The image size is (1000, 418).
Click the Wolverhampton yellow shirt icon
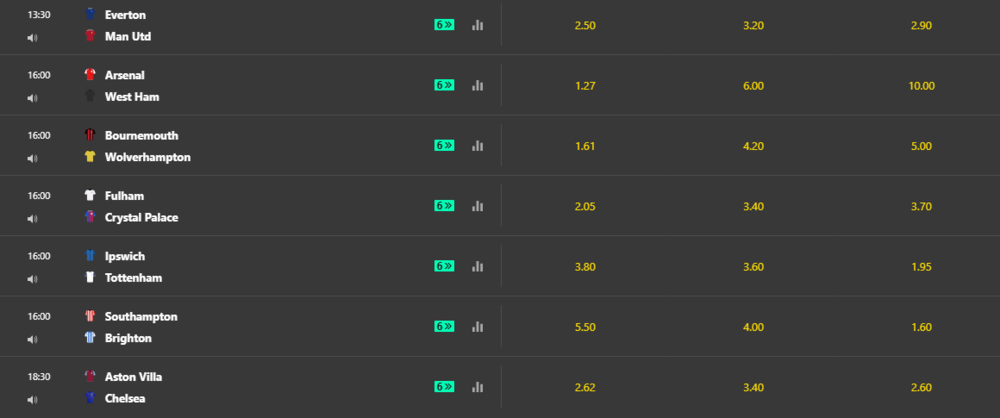pos(90,157)
